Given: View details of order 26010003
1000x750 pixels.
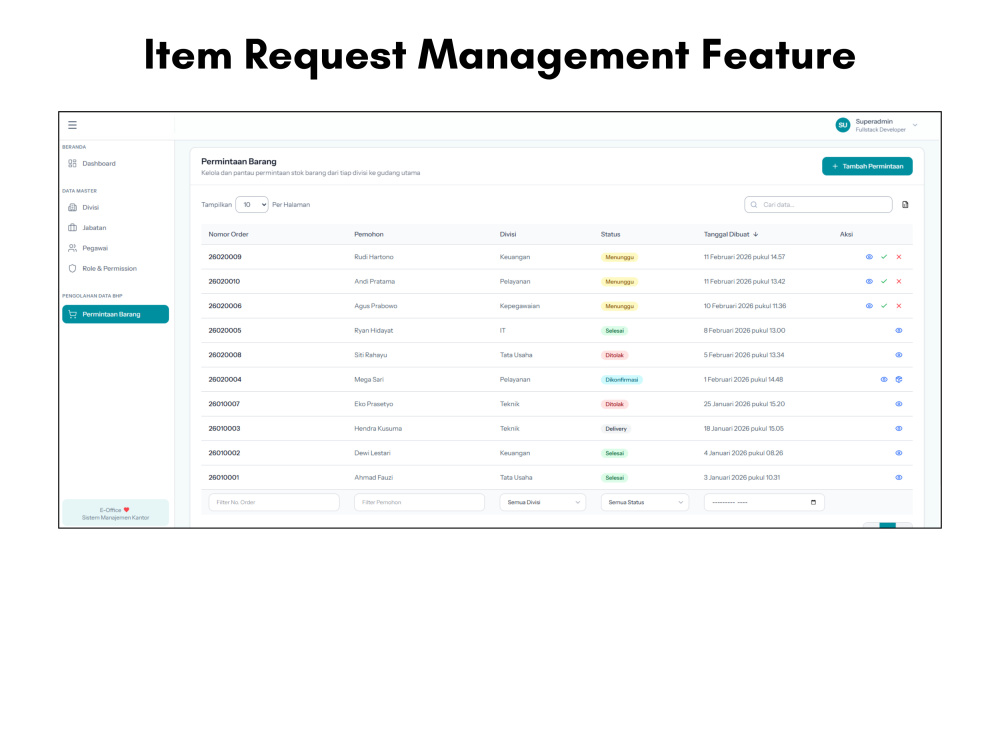Looking at the screenshot, I should [899, 429].
